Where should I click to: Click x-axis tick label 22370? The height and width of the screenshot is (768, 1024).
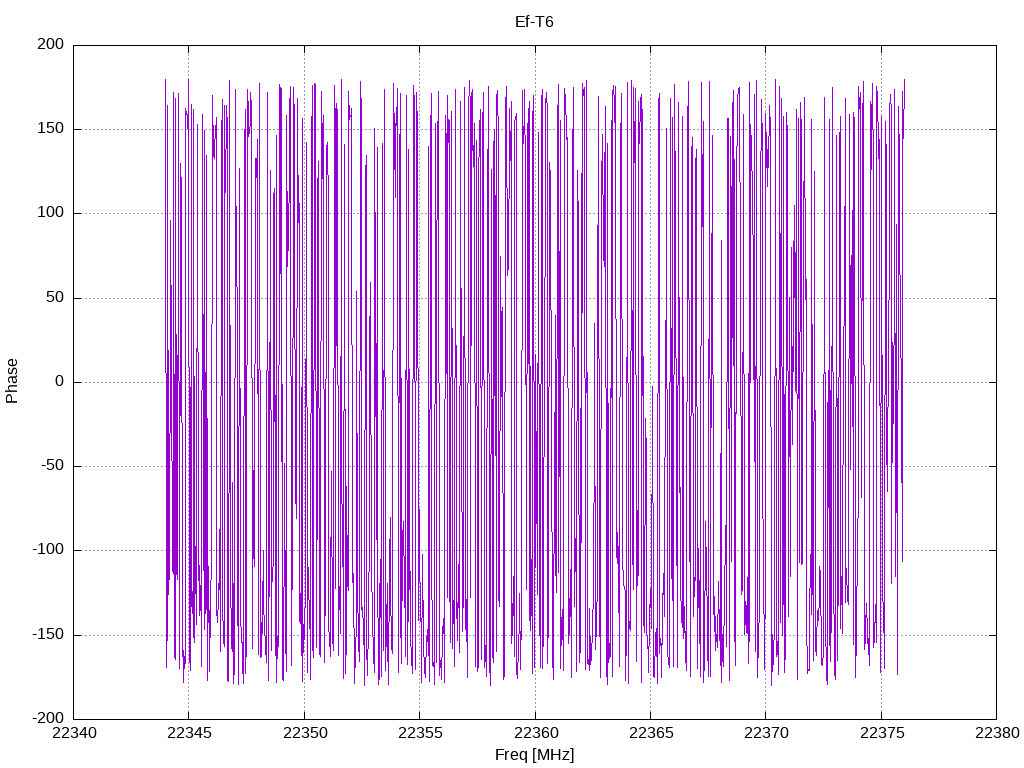766,733
